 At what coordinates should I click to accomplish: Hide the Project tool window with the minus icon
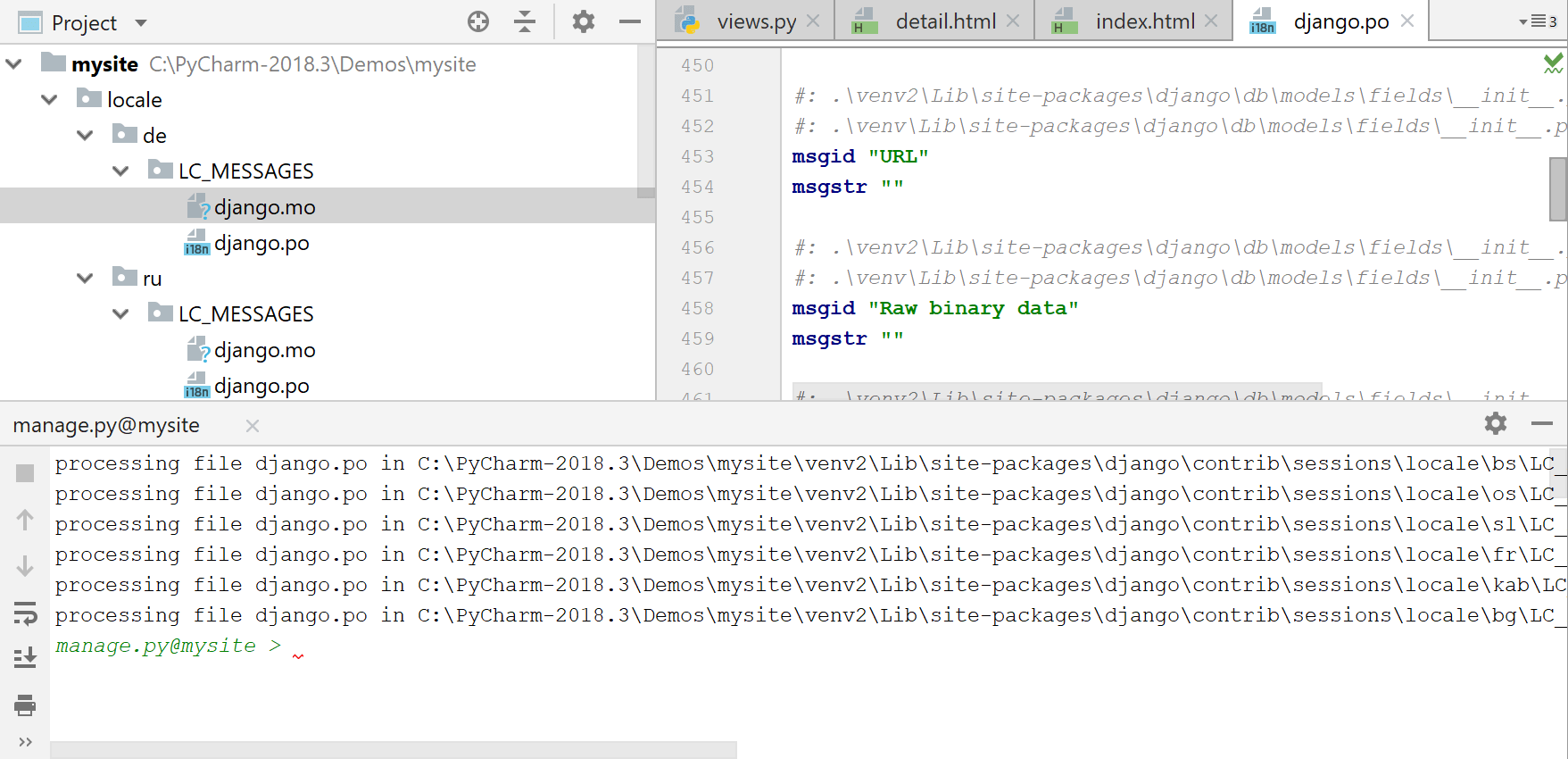click(x=630, y=22)
